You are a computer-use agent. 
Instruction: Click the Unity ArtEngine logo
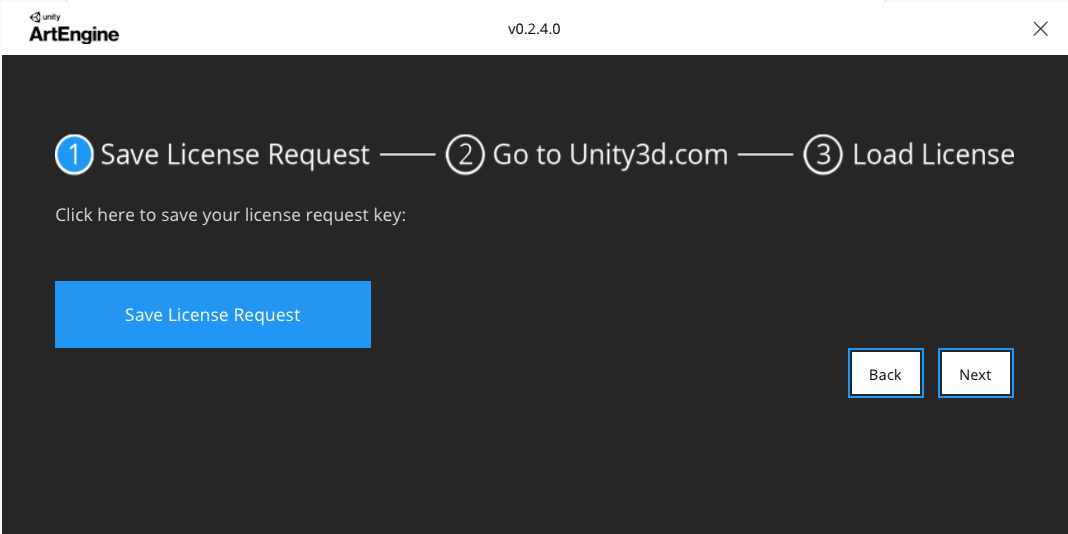(x=74, y=28)
